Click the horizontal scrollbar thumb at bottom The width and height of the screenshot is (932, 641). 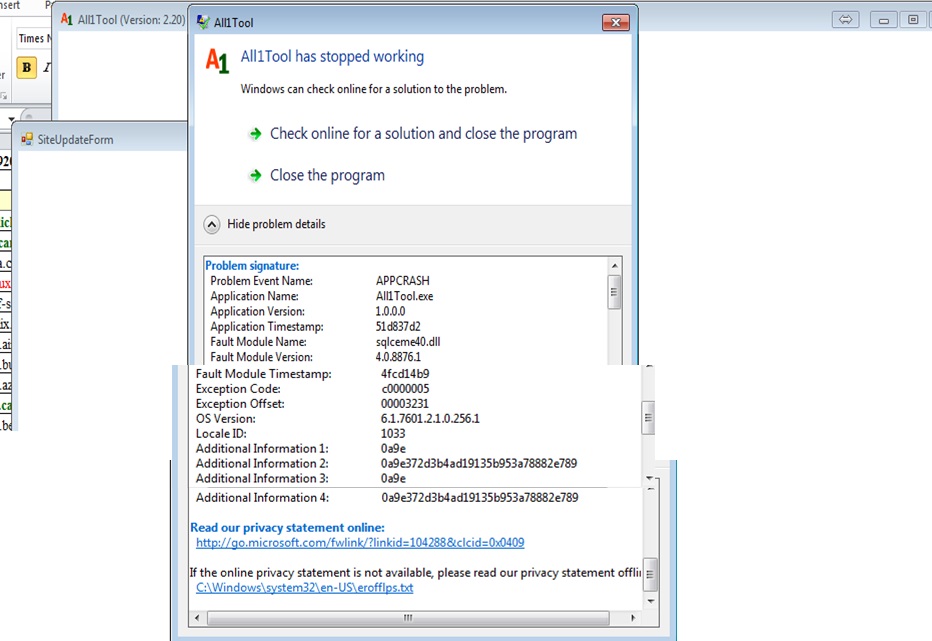pyautogui.click(x=408, y=618)
